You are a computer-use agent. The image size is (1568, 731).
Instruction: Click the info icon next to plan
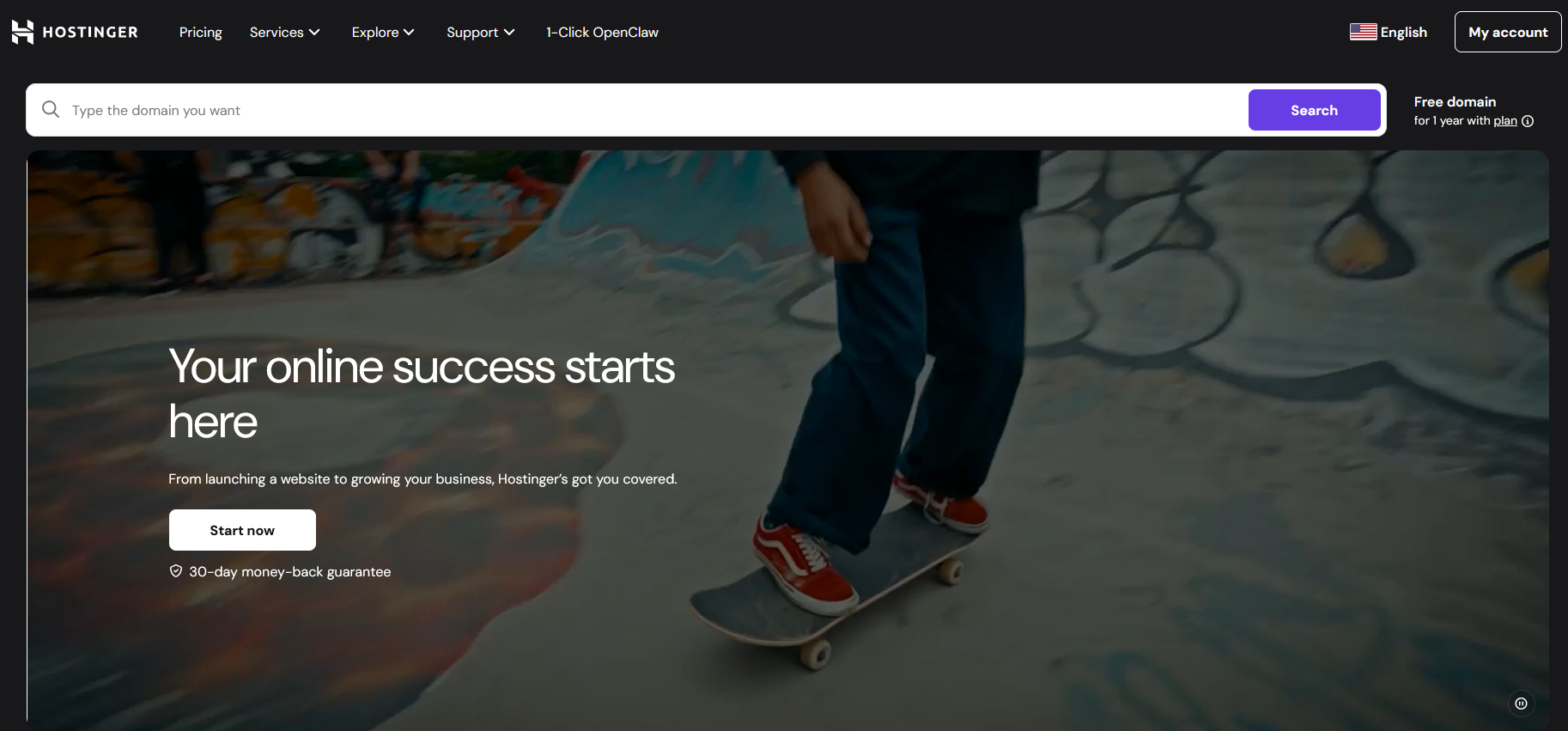click(x=1528, y=121)
